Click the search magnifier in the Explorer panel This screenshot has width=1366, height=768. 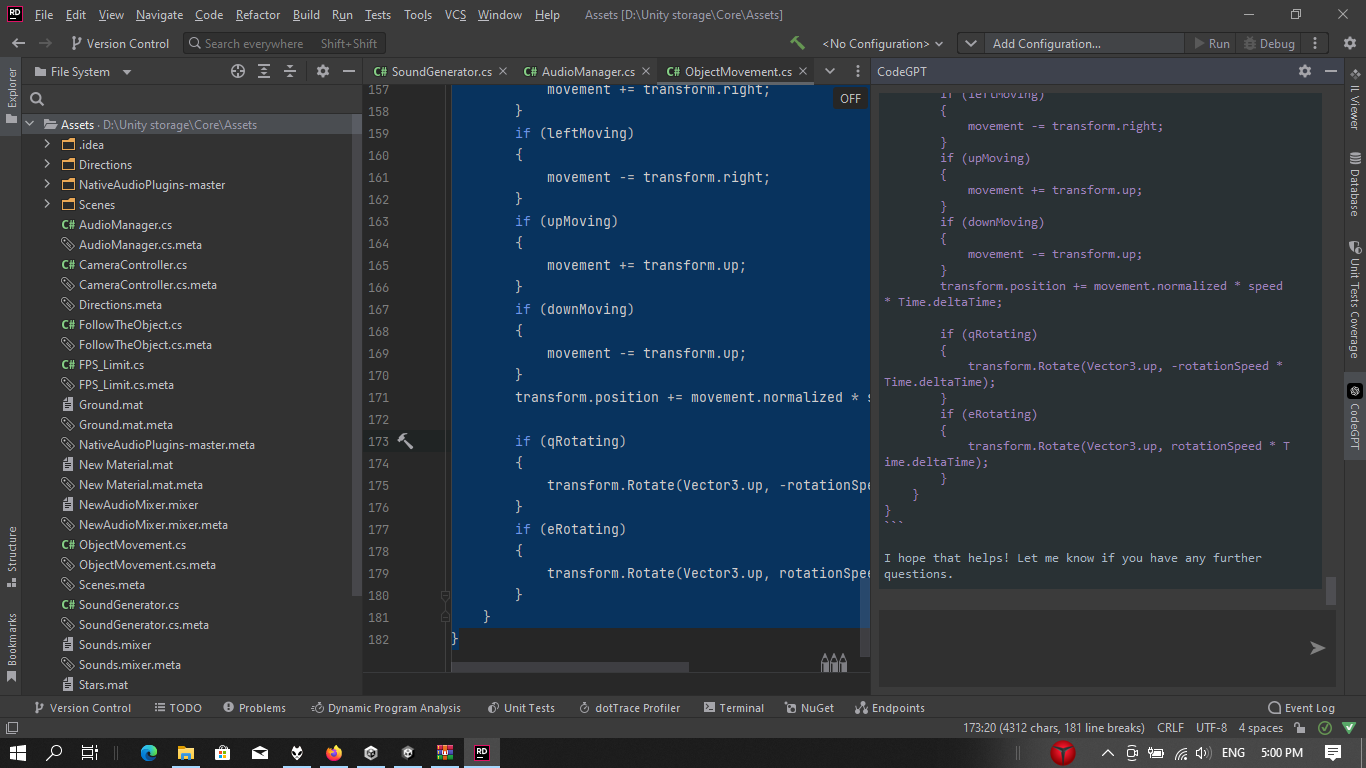(x=37, y=98)
